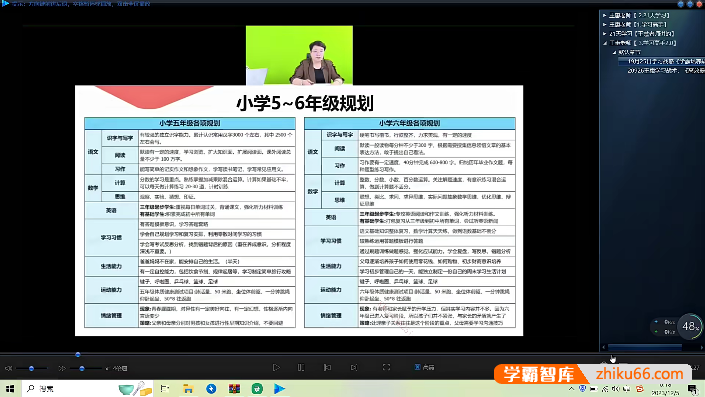Click the speed icon beside second slider
Image resolution: width=705 pixels, height=397 pixels.
tap(62, 368)
